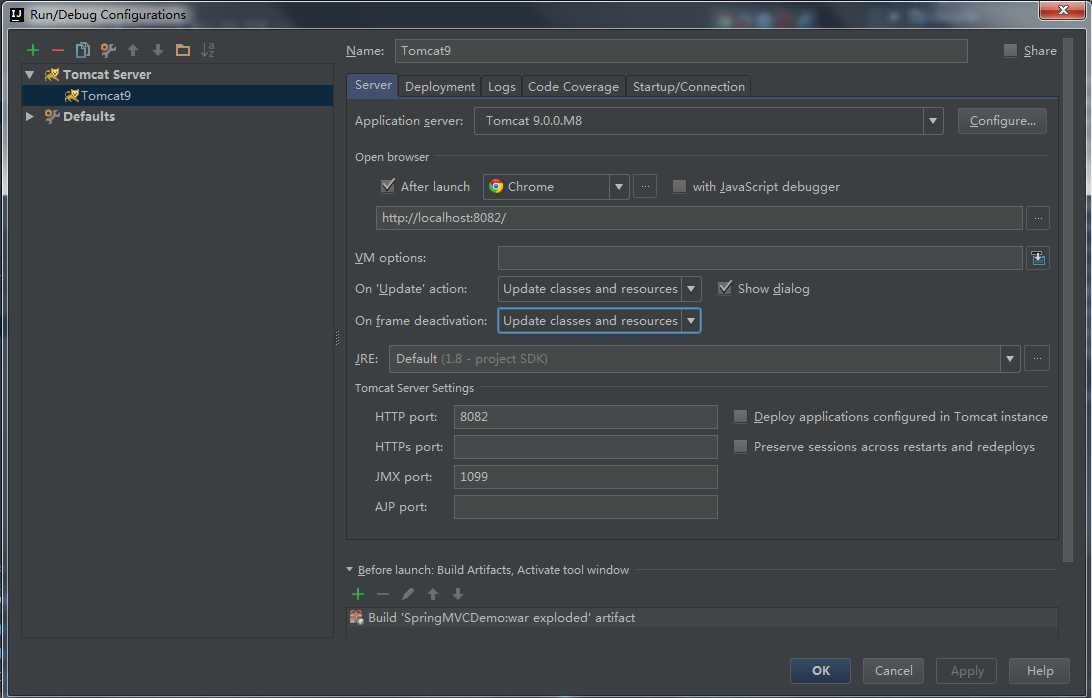Remove selected configuration with red minus
Image resolution: width=1092 pixels, height=698 pixels.
[58, 50]
